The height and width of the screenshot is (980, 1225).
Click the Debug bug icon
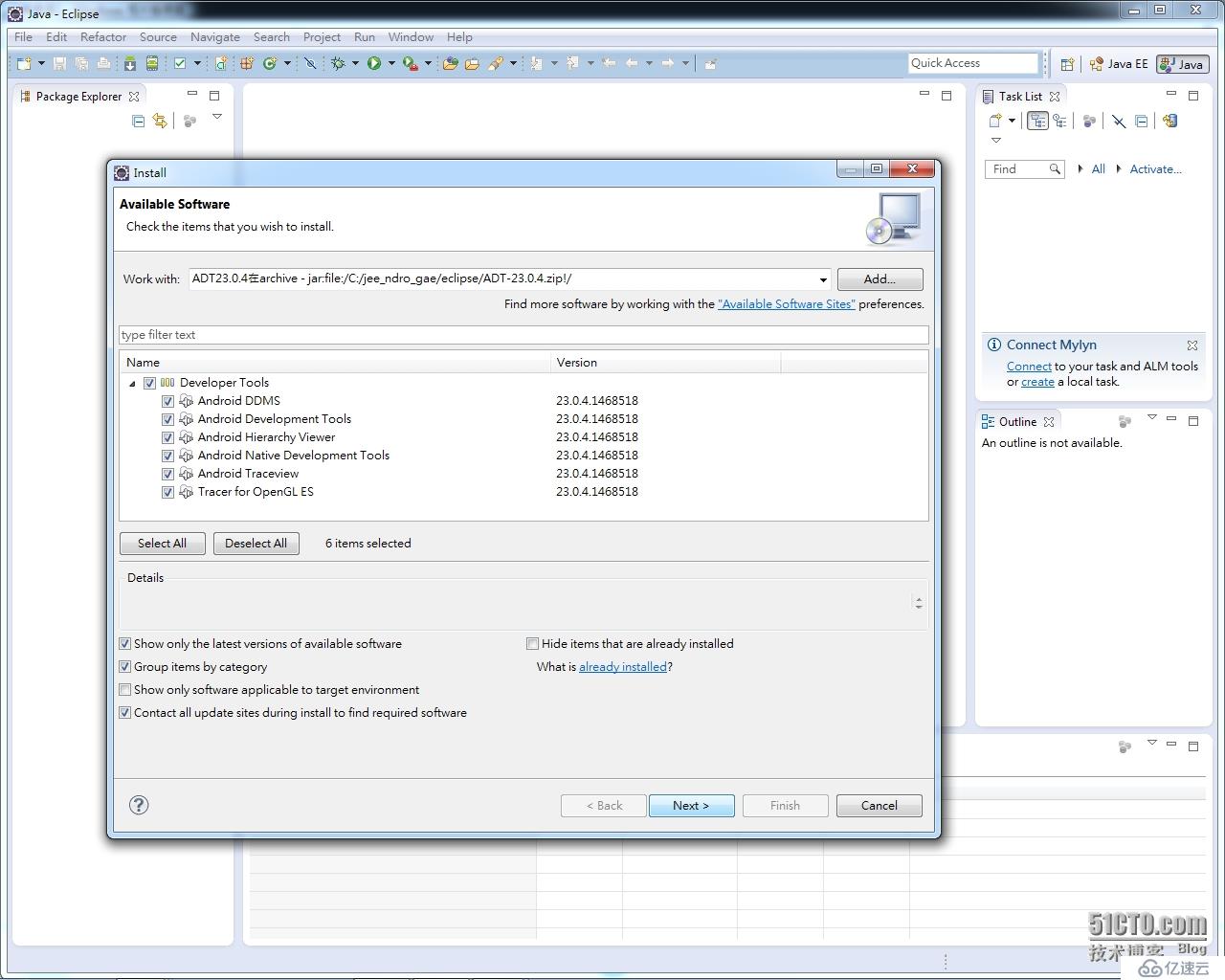tap(338, 63)
